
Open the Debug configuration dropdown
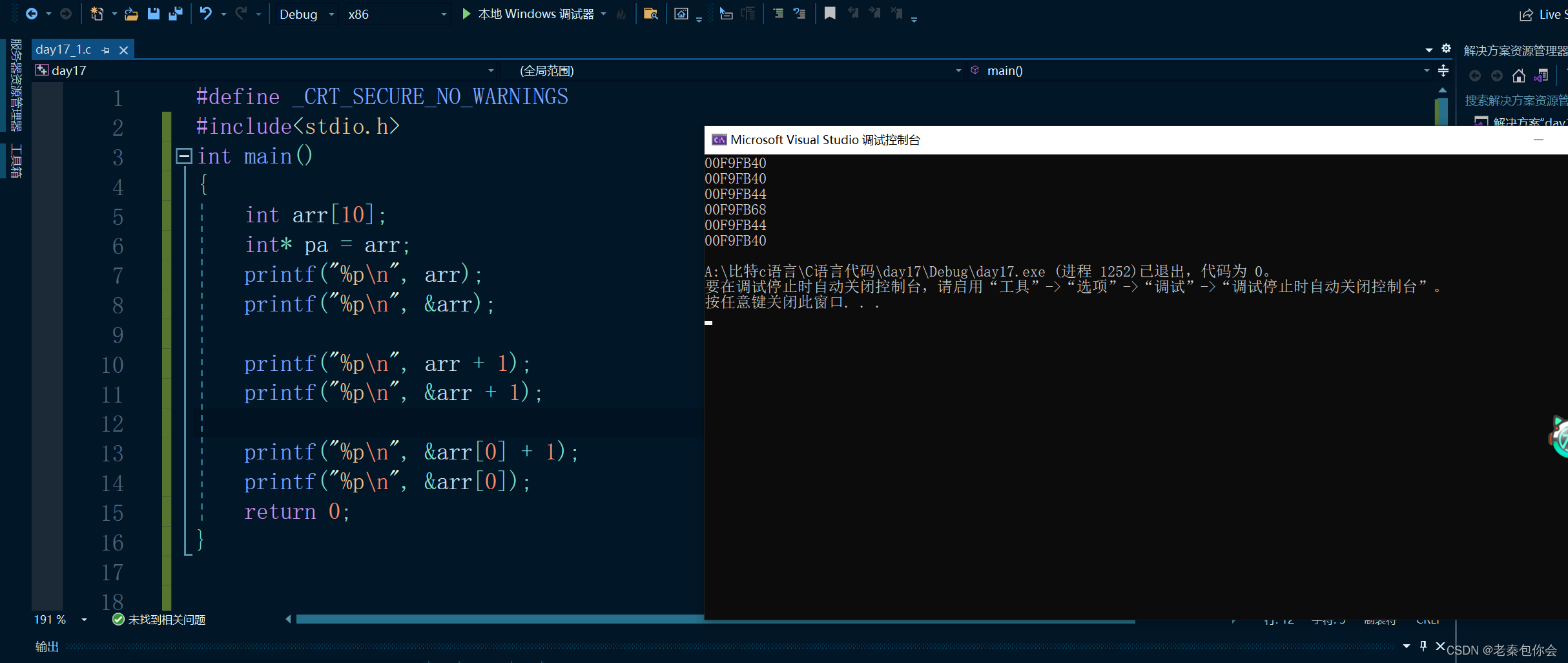coord(306,14)
